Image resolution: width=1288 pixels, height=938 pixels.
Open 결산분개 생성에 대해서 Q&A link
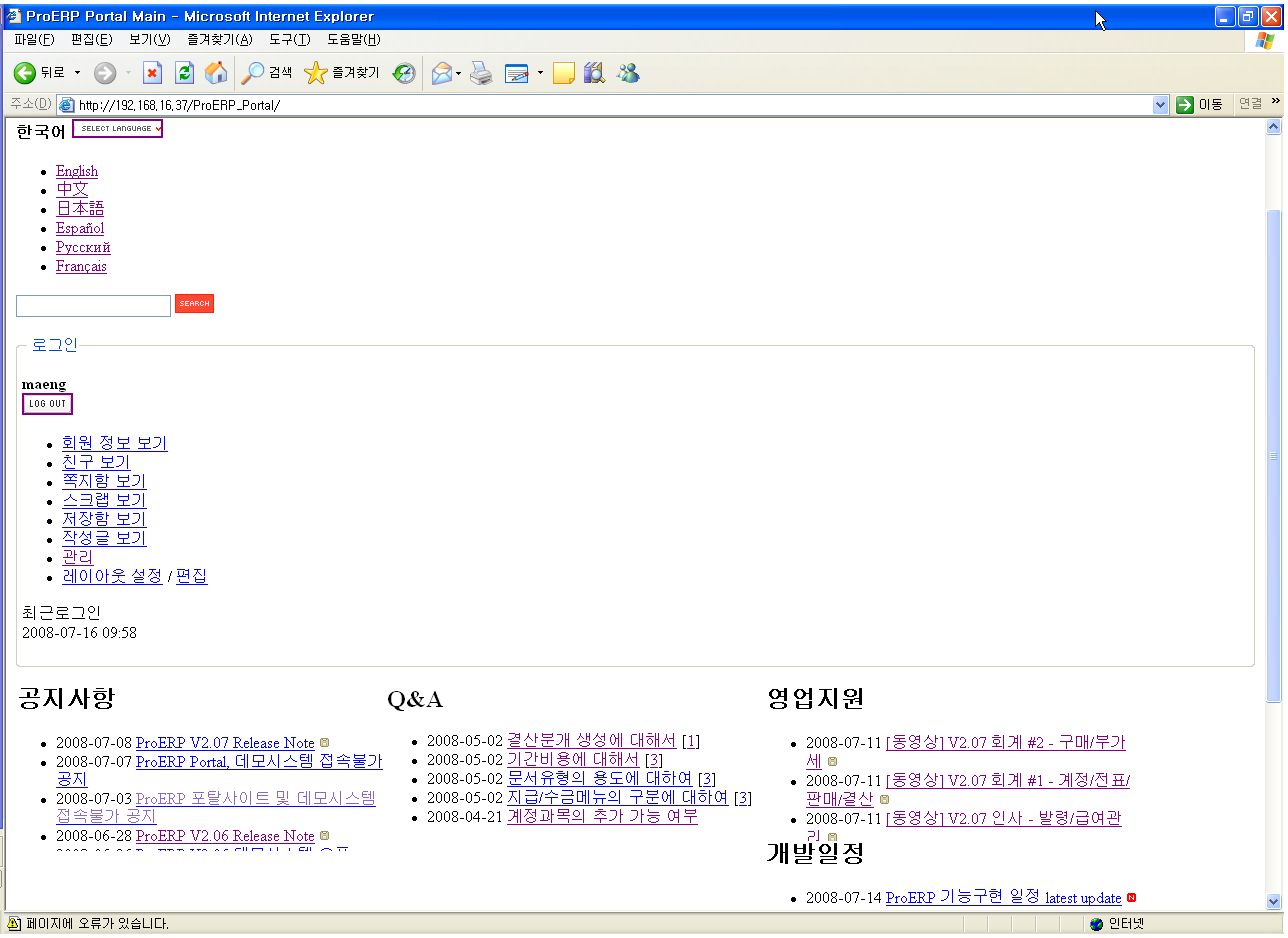592,741
